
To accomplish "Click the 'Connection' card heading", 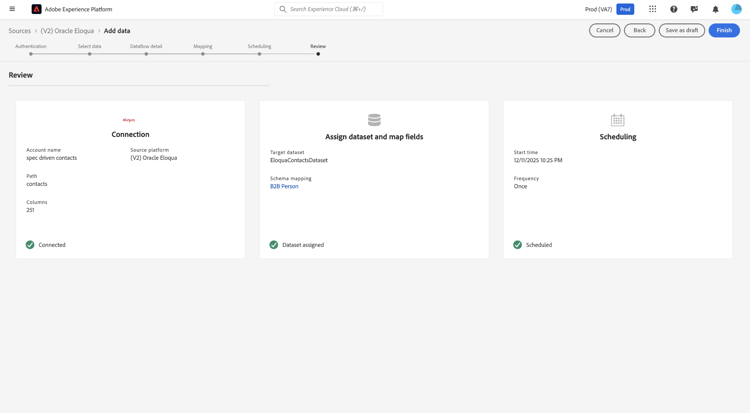I will (x=131, y=134).
